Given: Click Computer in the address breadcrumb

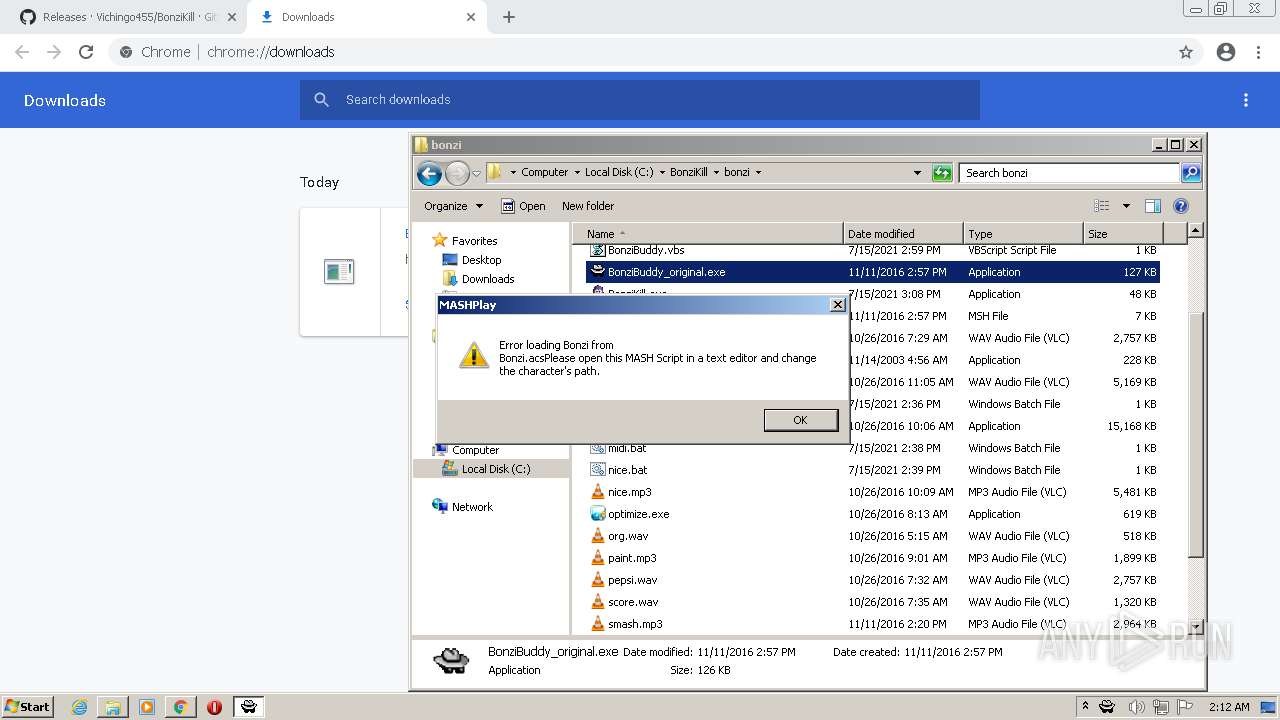Looking at the screenshot, I should pyautogui.click(x=544, y=172).
